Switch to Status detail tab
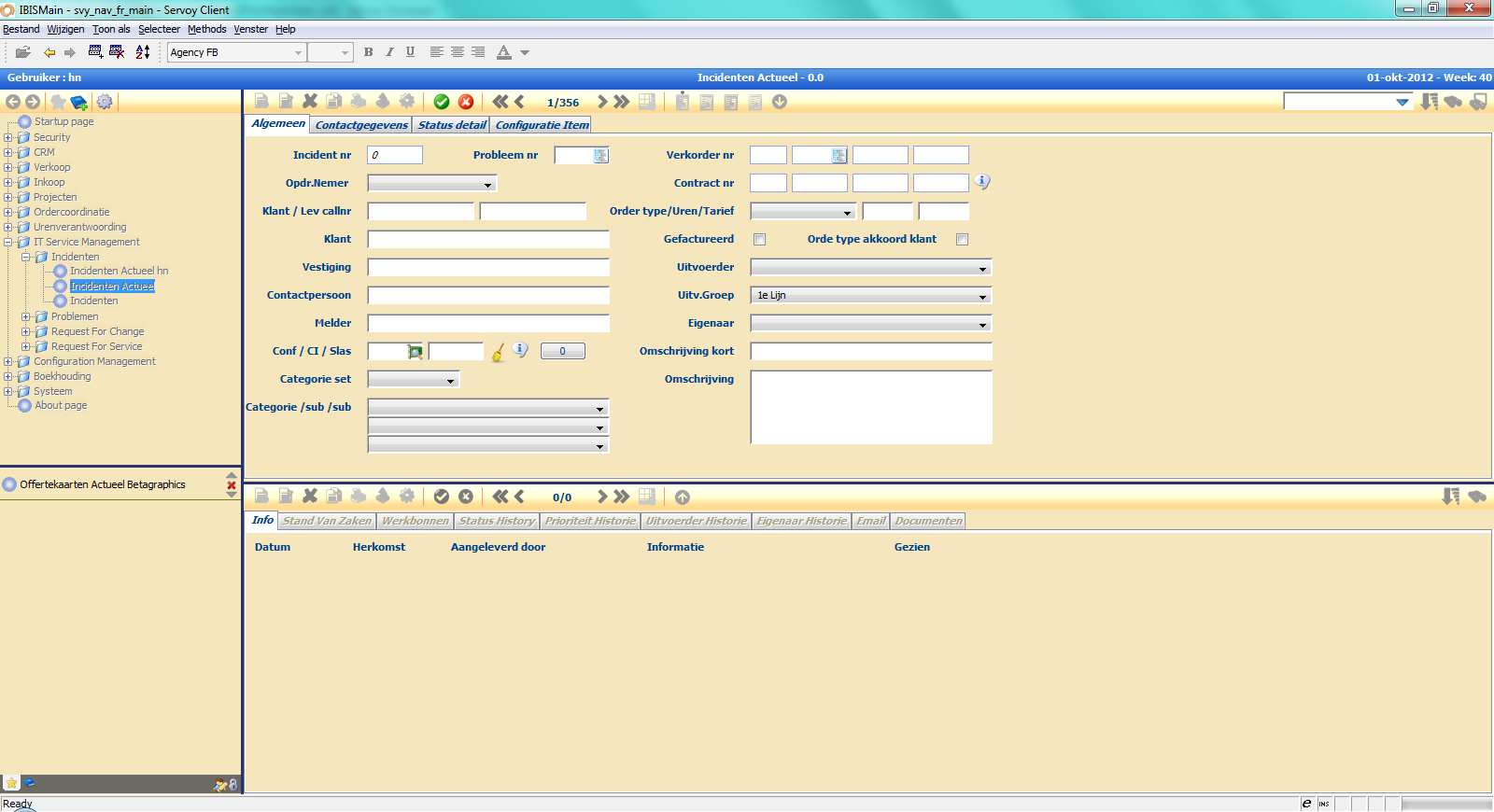Viewport: 1494px width, 812px height. click(452, 125)
